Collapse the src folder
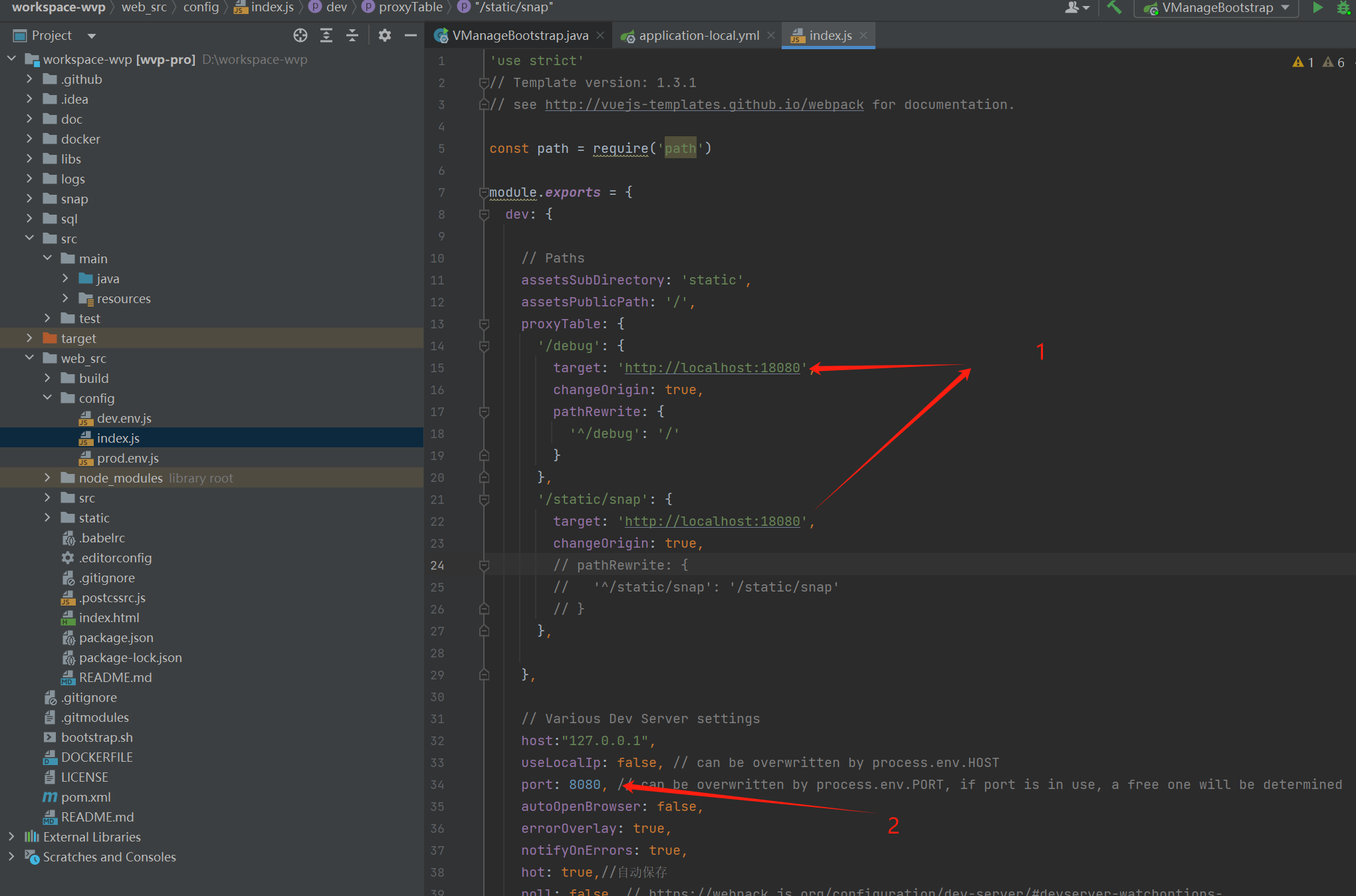 coord(29,238)
